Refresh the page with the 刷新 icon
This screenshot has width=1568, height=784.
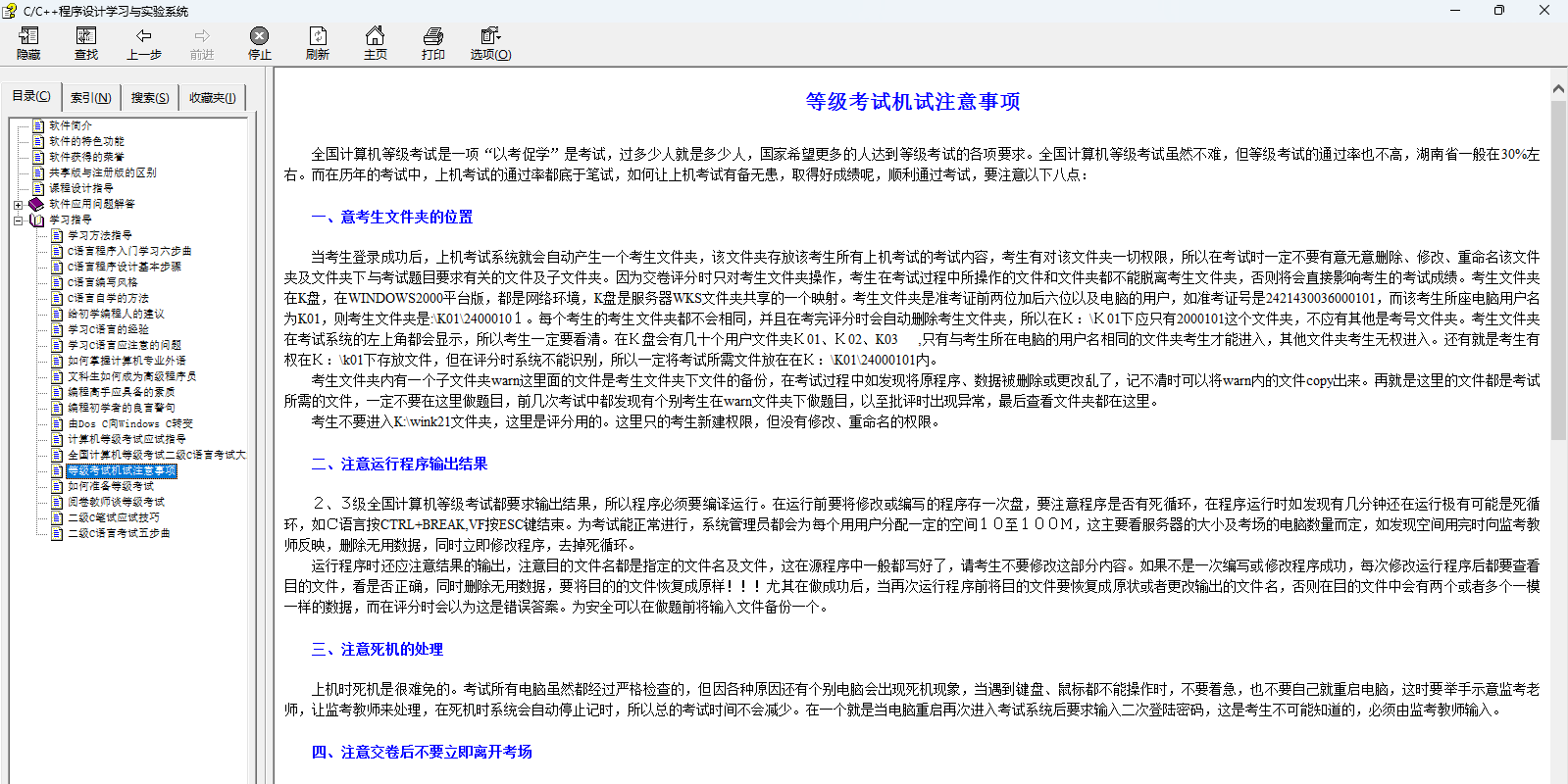tap(318, 36)
